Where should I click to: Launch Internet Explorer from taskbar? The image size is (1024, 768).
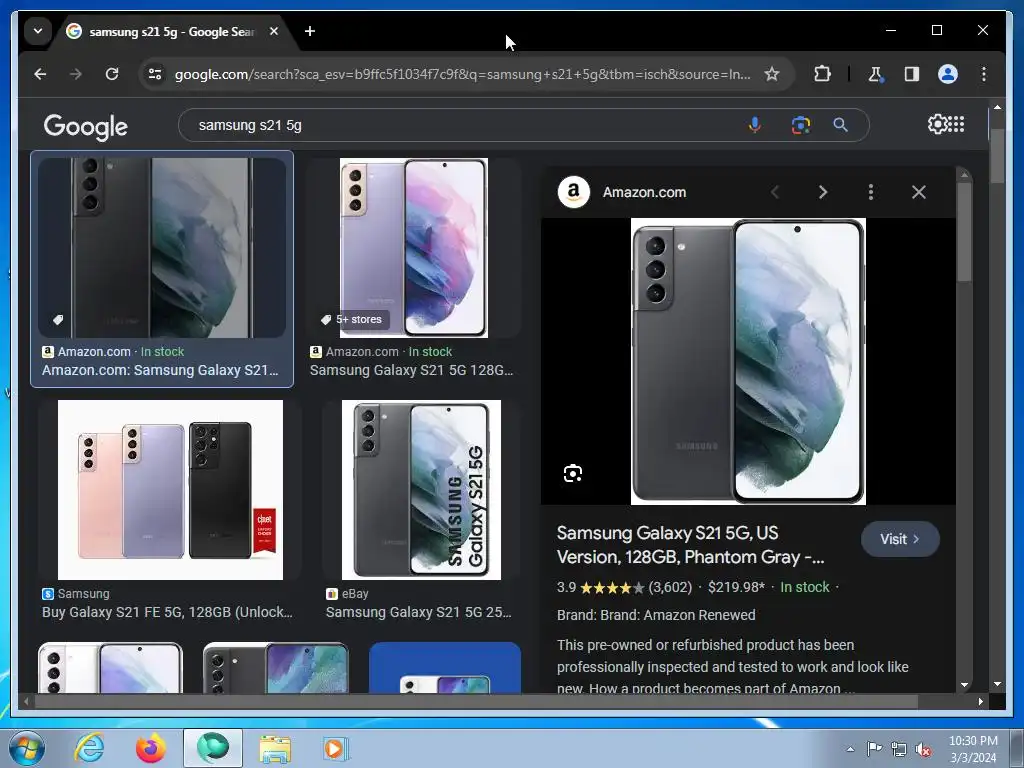89,748
